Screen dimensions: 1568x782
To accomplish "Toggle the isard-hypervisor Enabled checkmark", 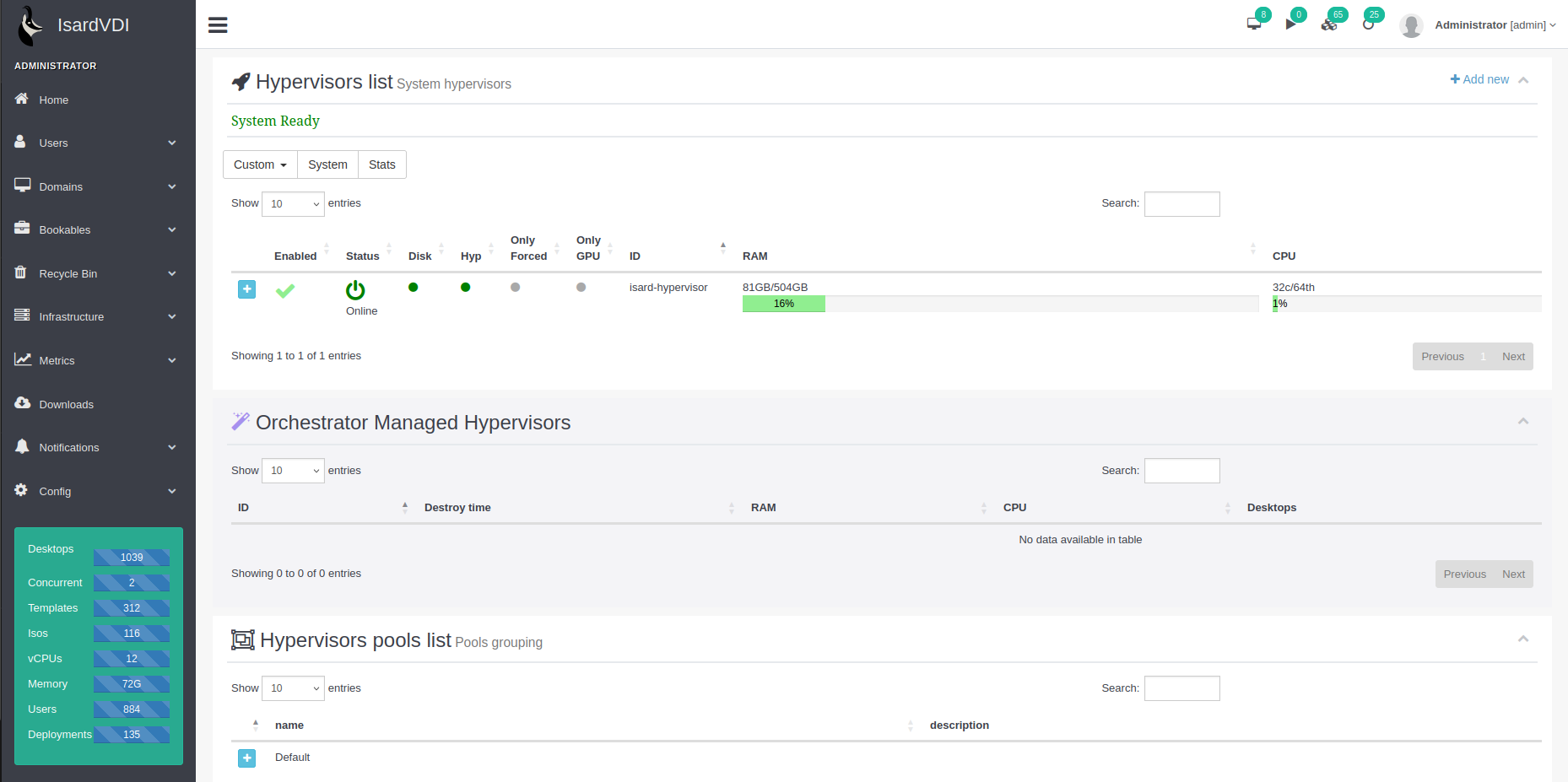I will pos(285,291).
